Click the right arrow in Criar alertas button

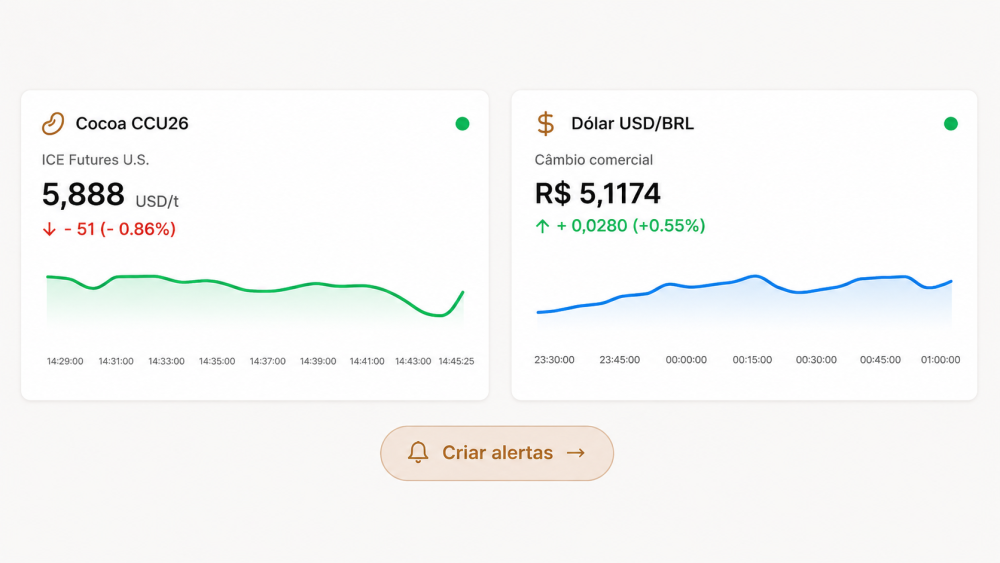point(576,453)
